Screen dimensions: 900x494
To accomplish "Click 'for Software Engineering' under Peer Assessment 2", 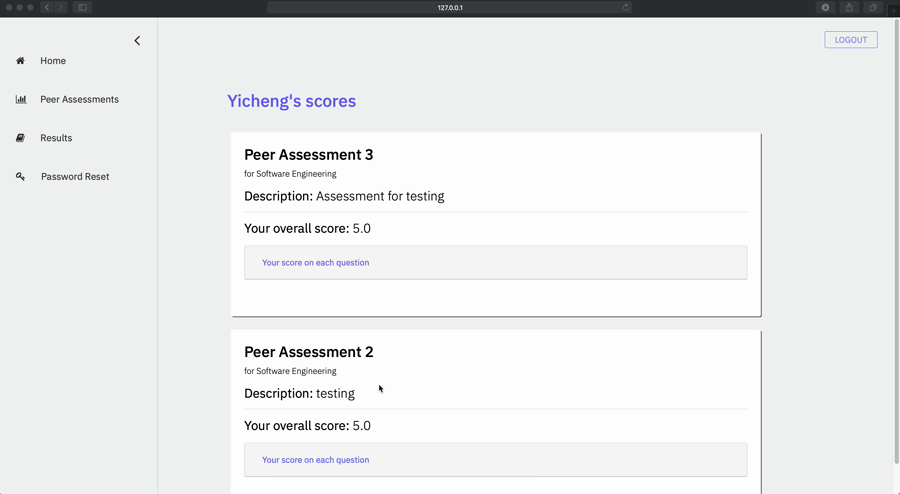I will 290,371.
